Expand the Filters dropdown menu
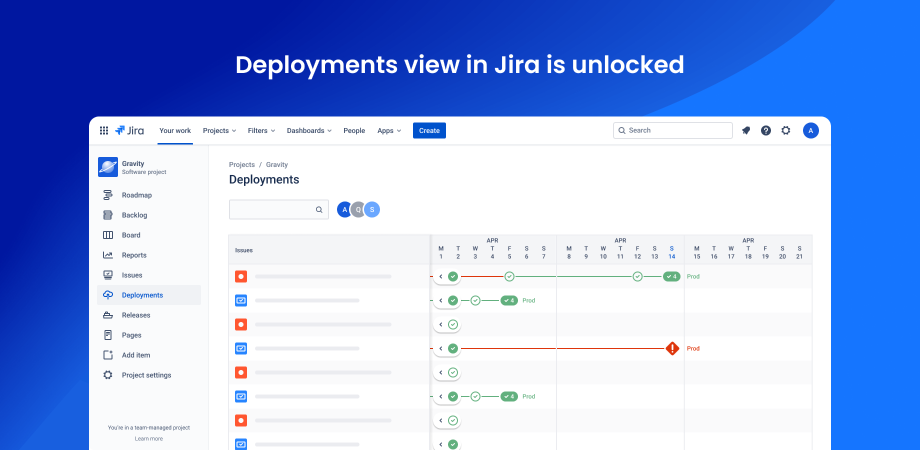The image size is (920, 450). [262, 130]
